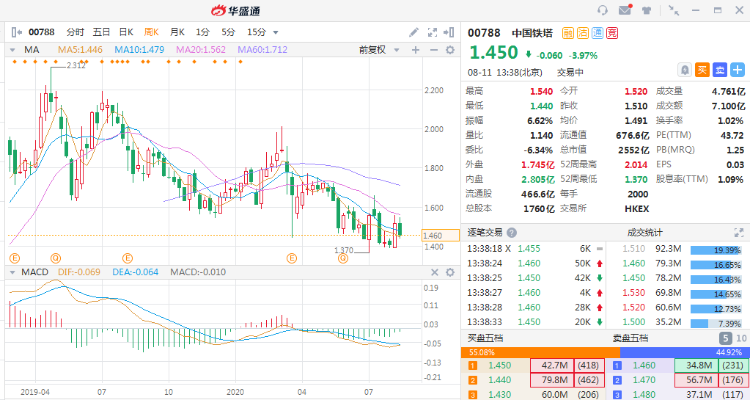Click the 55.08% buy ratio bar
This screenshot has height=400, width=750.
tap(540, 352)
